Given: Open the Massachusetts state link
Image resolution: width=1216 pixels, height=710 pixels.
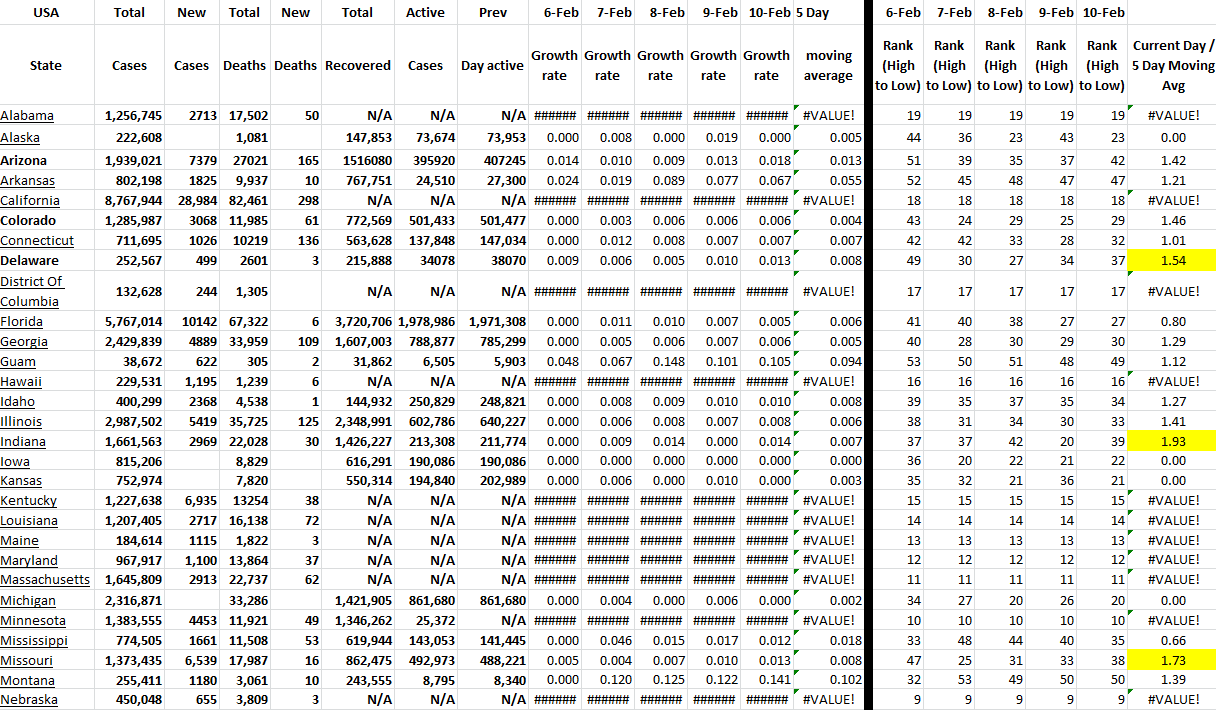Looking at the screenshot, I should click(x=45, y=580).
